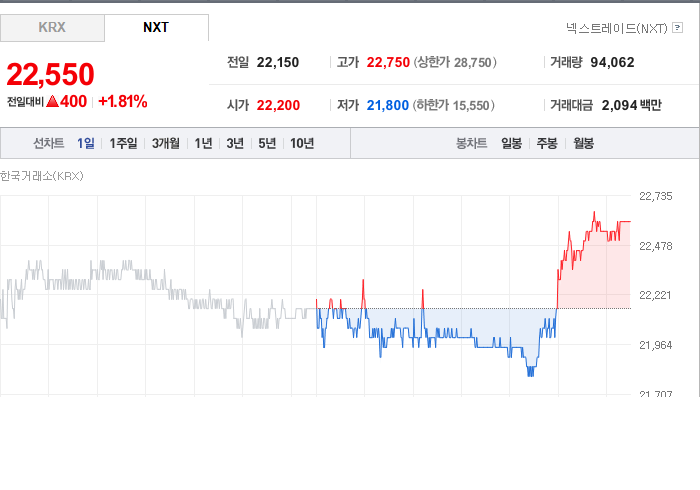Image resolution: width=700 pixels, height=490 pixels.
Task: Click the +1.81% change rate
Action: coord(123,101)
